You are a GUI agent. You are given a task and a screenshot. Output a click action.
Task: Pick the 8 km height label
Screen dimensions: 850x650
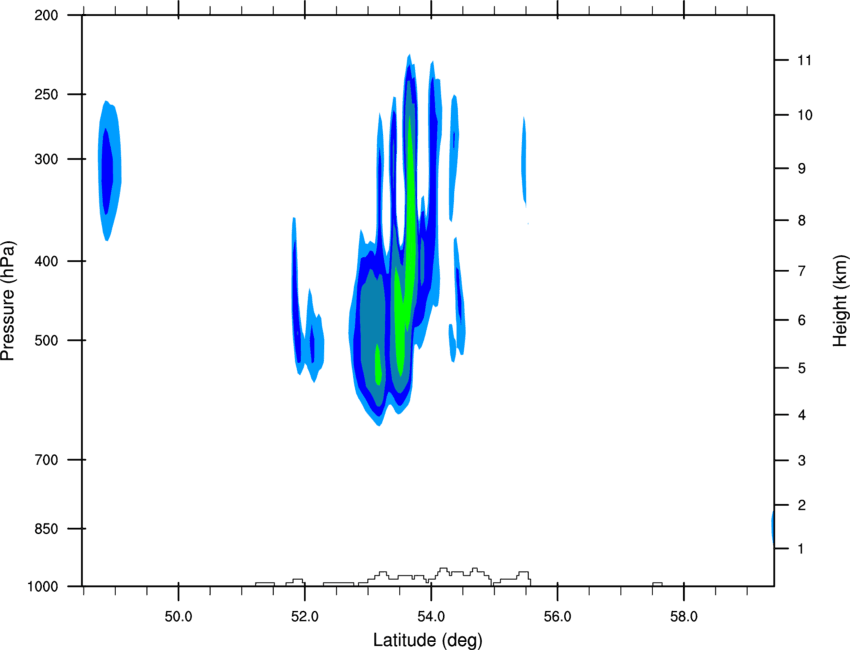tap(802, 221)
